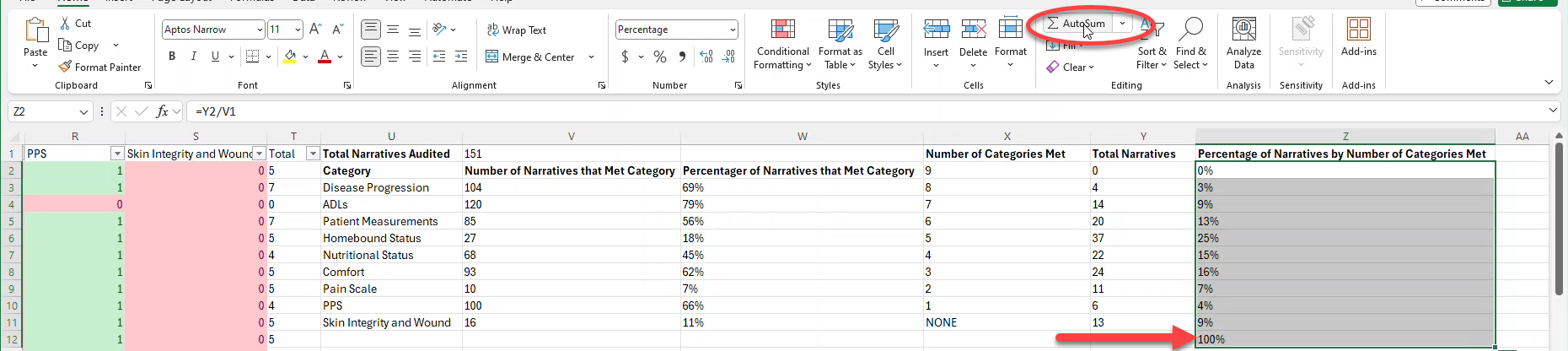Click Increase Font Size icon

point(315,30)
